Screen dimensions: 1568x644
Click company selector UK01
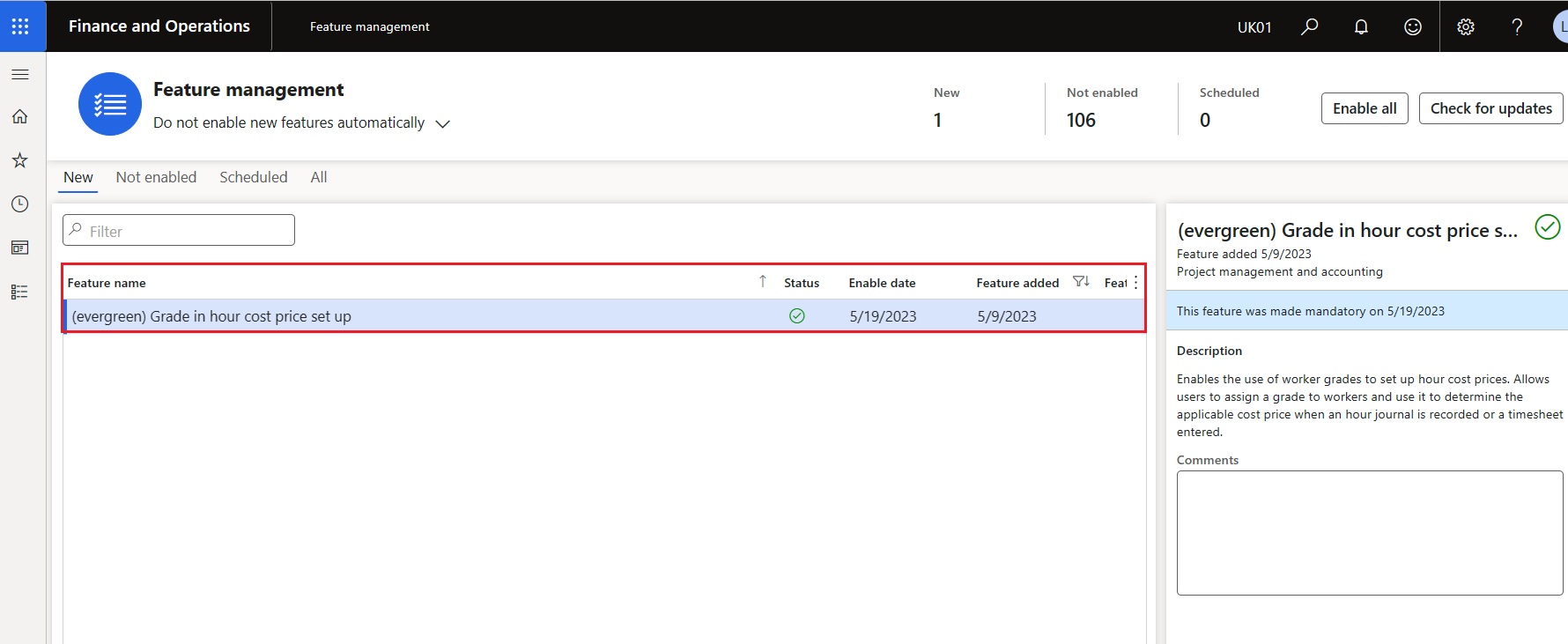[1254, 27]
